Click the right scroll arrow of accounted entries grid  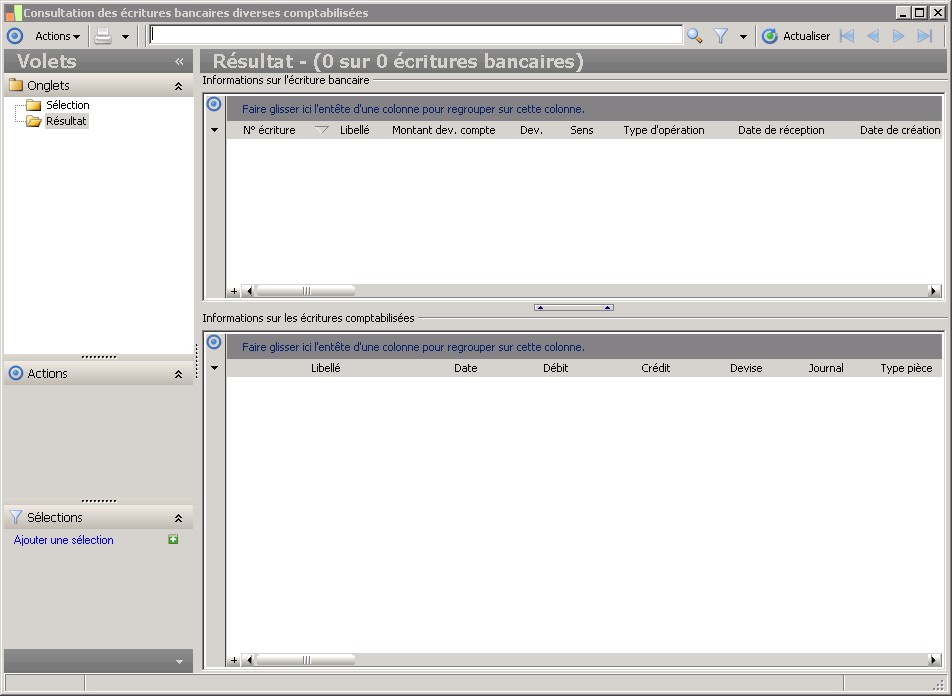pos(934,660)
